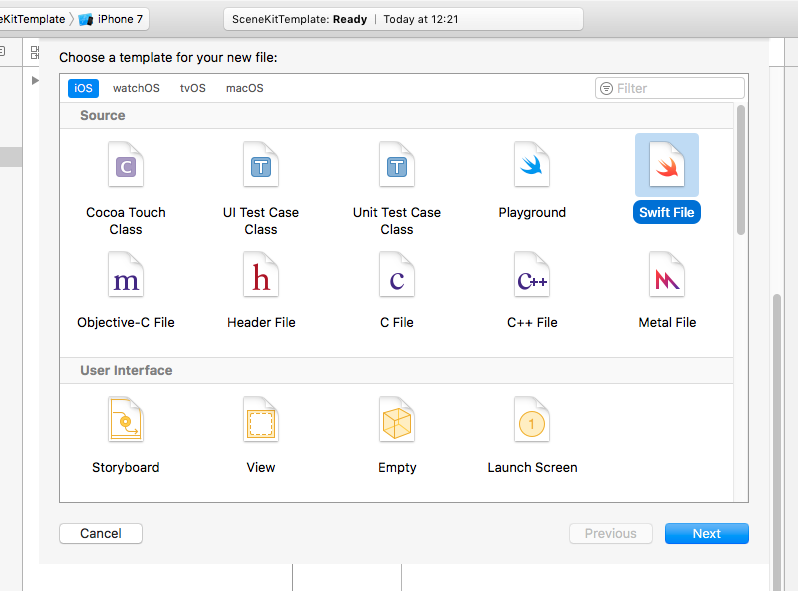Switch to the tvOS platform tab
Screen dimensions: 798x591
(192, 88)
